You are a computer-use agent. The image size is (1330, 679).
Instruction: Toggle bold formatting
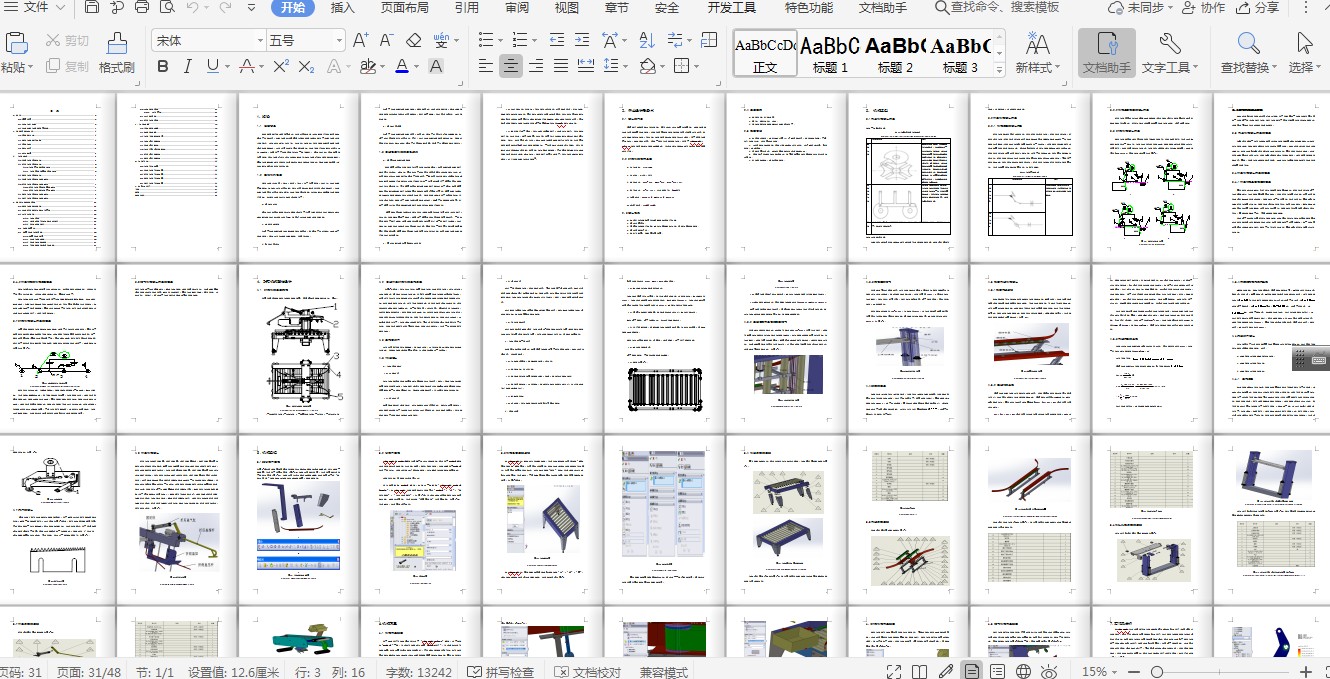pyautogui.click(x=161, y=67)
